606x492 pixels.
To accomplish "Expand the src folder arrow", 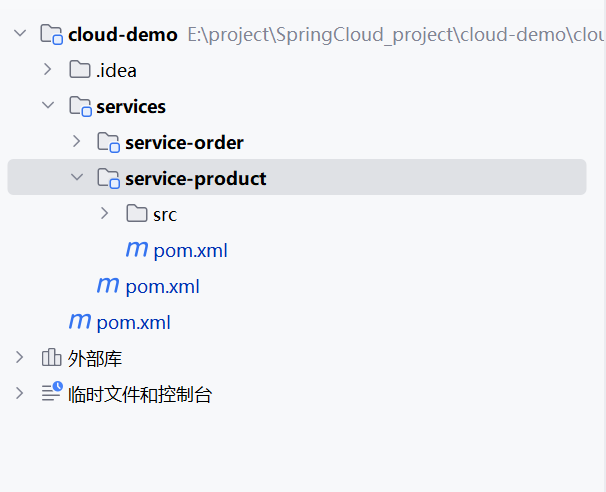I will point(105,214).
